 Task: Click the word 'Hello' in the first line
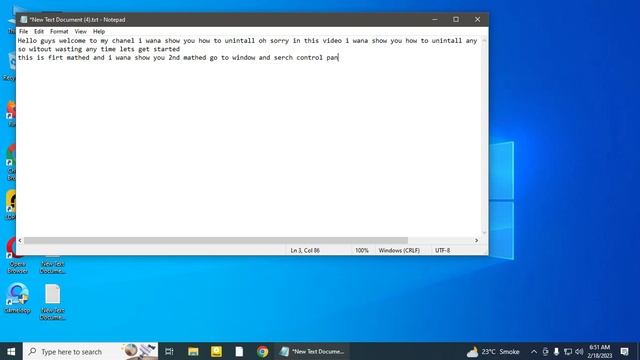click(x=27, y=40)
